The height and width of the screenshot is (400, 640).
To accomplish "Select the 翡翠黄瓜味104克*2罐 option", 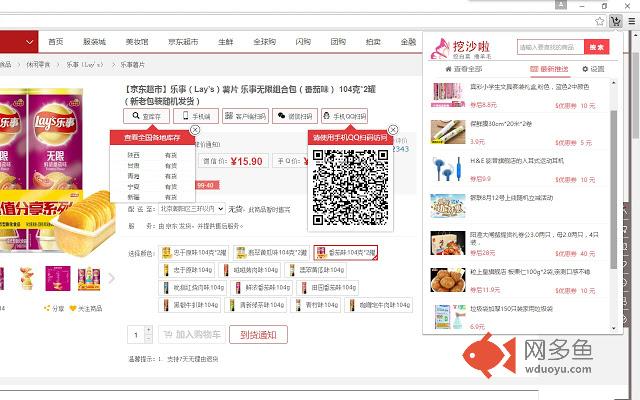I will [x=271, y=253].
